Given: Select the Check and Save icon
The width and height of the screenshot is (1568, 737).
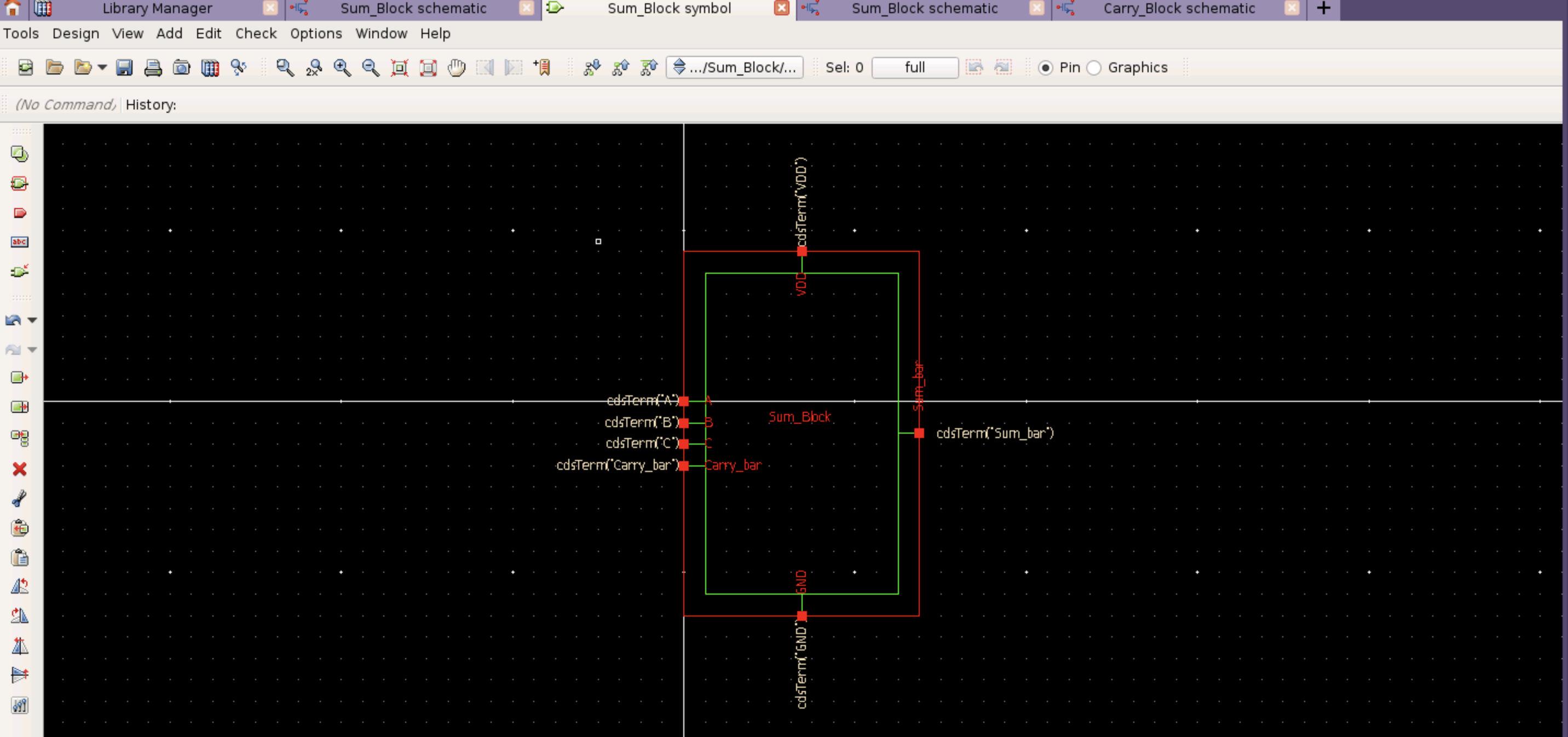Looking at the screenshot, I should pyautogui.click(x=25, y=67).
